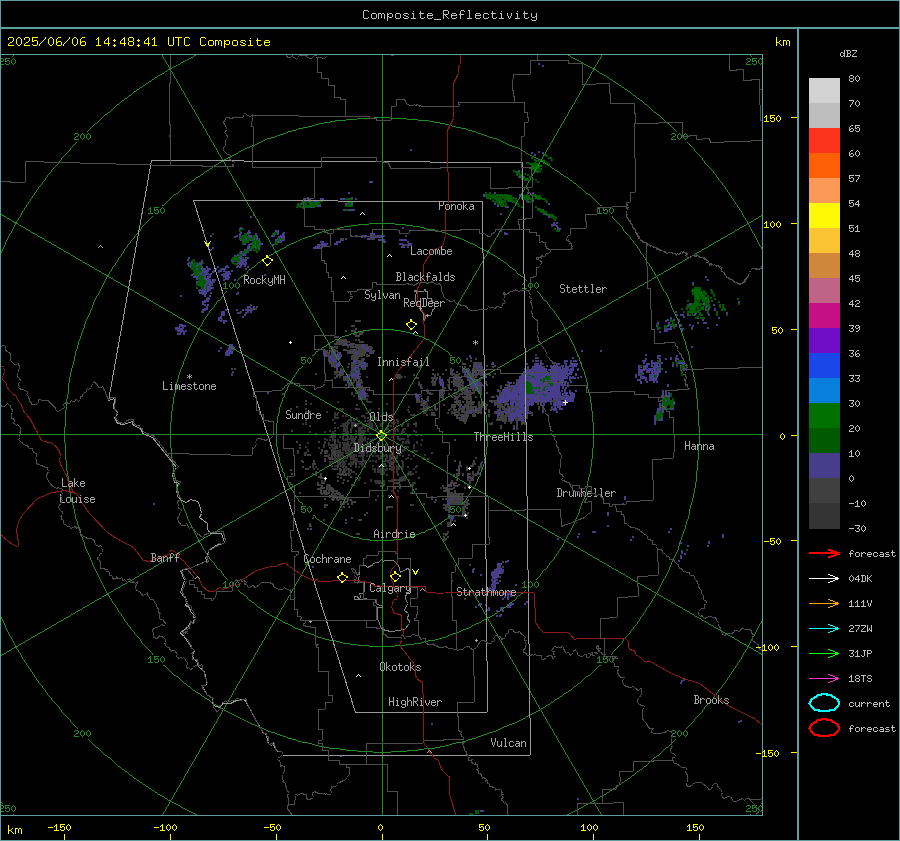Click the cyan current ellipse in legend
900x841 pixels.
[x=824, y=703]
